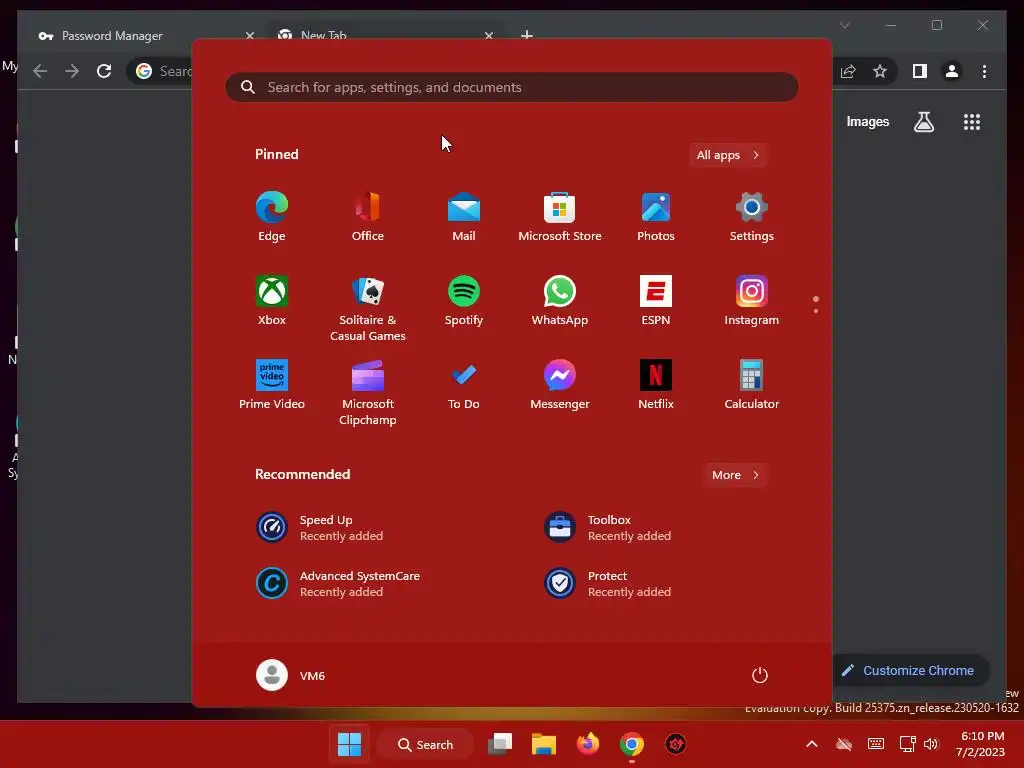This screenshot has width=1024, height=768.
Task: Launch Spotify
Action: [464, 300]
